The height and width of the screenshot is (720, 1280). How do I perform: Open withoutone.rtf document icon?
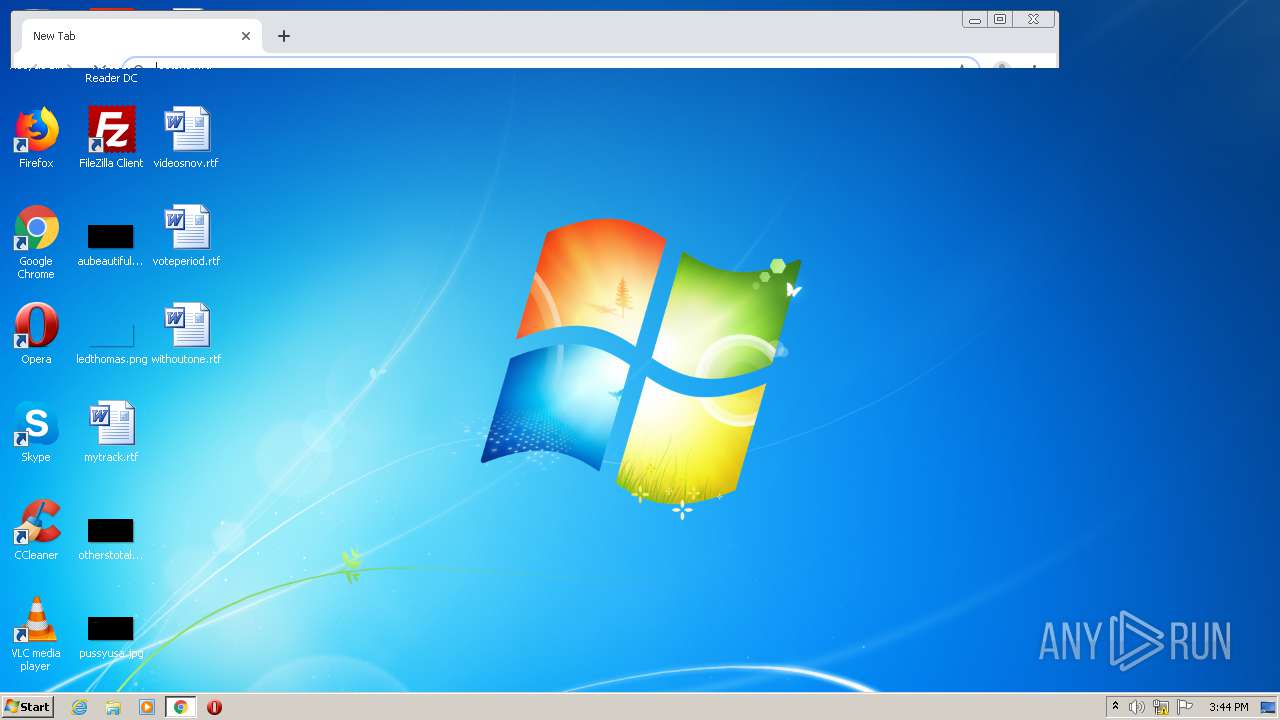pos(186,334)
